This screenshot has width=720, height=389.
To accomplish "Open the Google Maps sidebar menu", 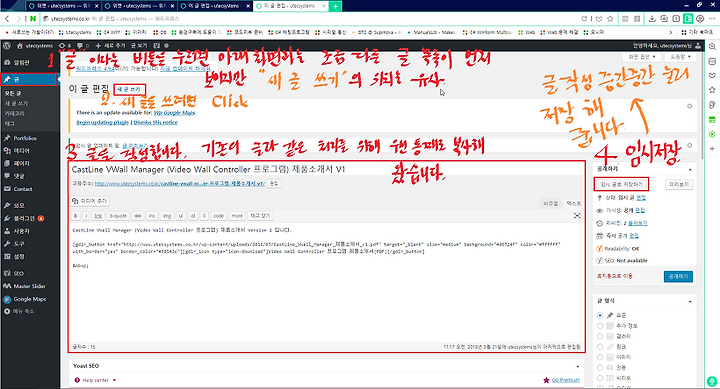I will tap(30, 299).
